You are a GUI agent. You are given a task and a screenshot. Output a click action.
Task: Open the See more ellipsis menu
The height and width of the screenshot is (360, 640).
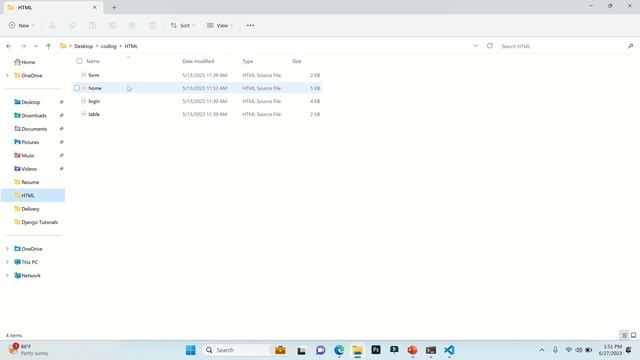pos(250,26)
